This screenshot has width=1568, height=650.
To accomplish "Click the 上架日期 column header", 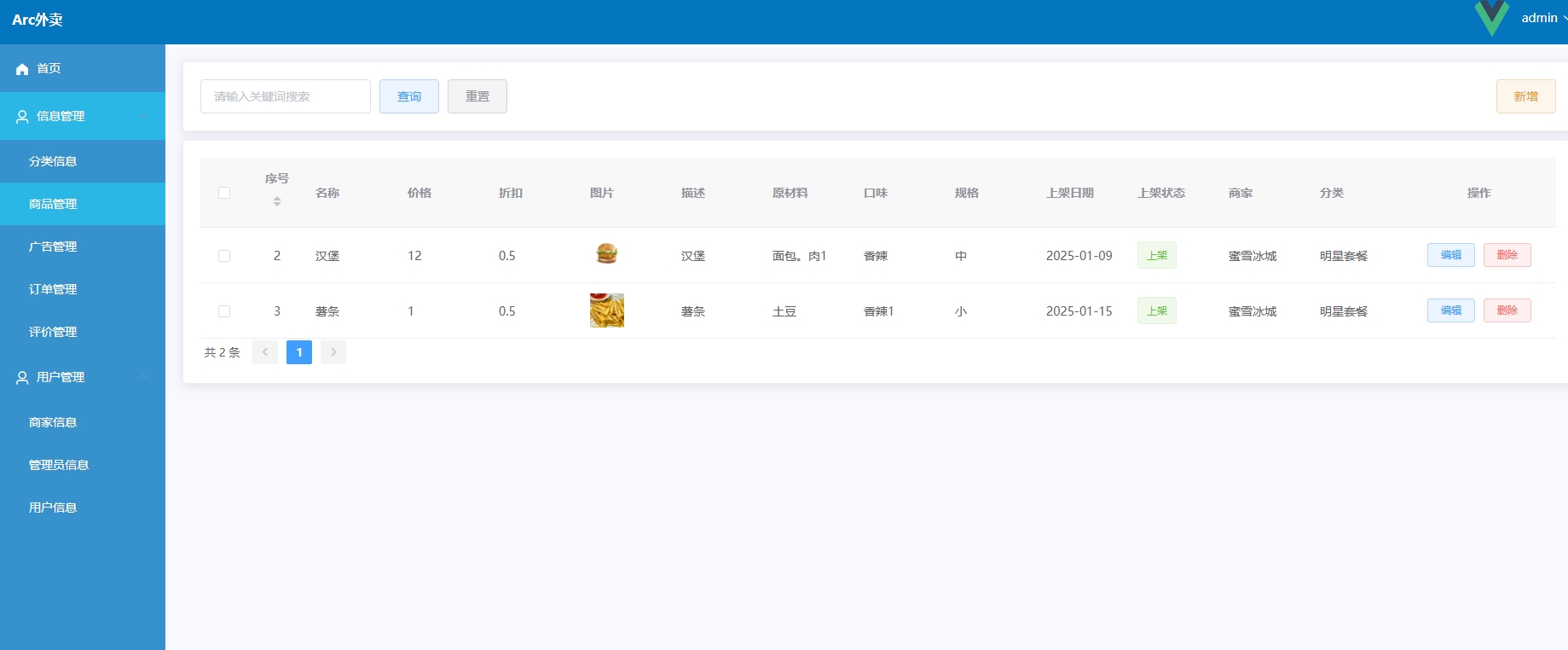I will (x=1070, y=193).
